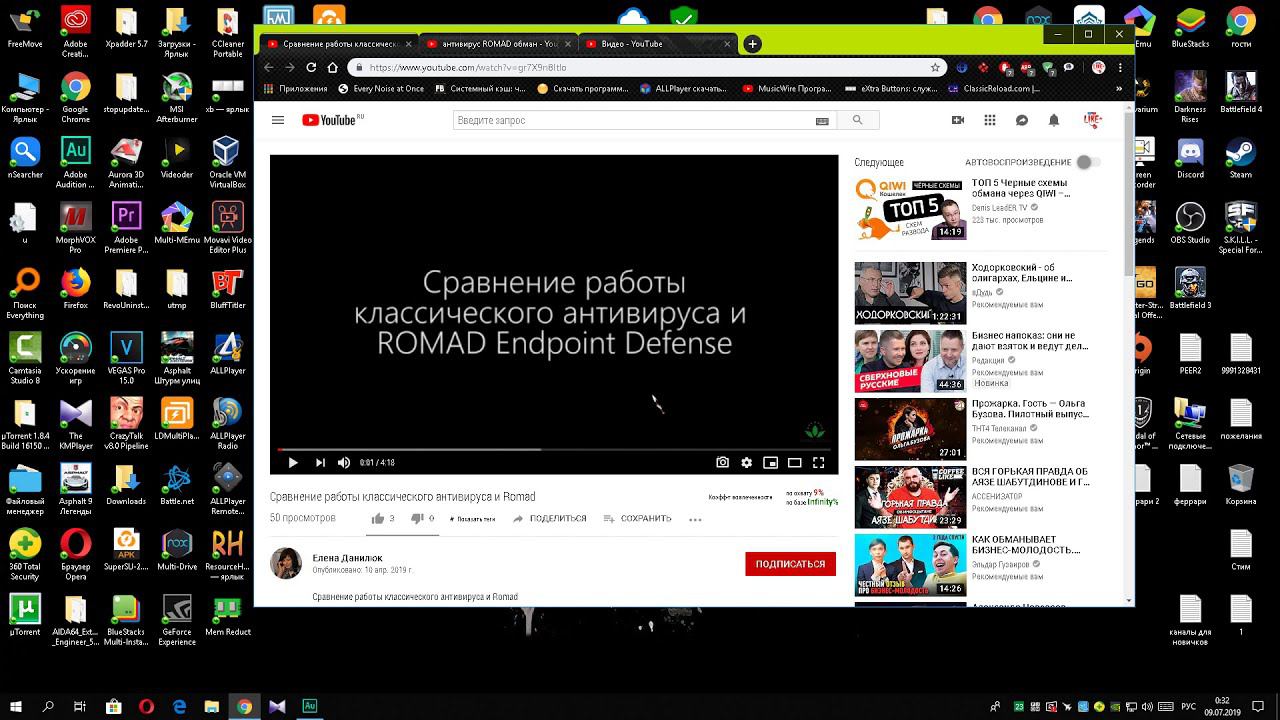Open Every Noise at Once bookmark
The height and width of the screenshot is (720, 1280).
coord(381,88)
